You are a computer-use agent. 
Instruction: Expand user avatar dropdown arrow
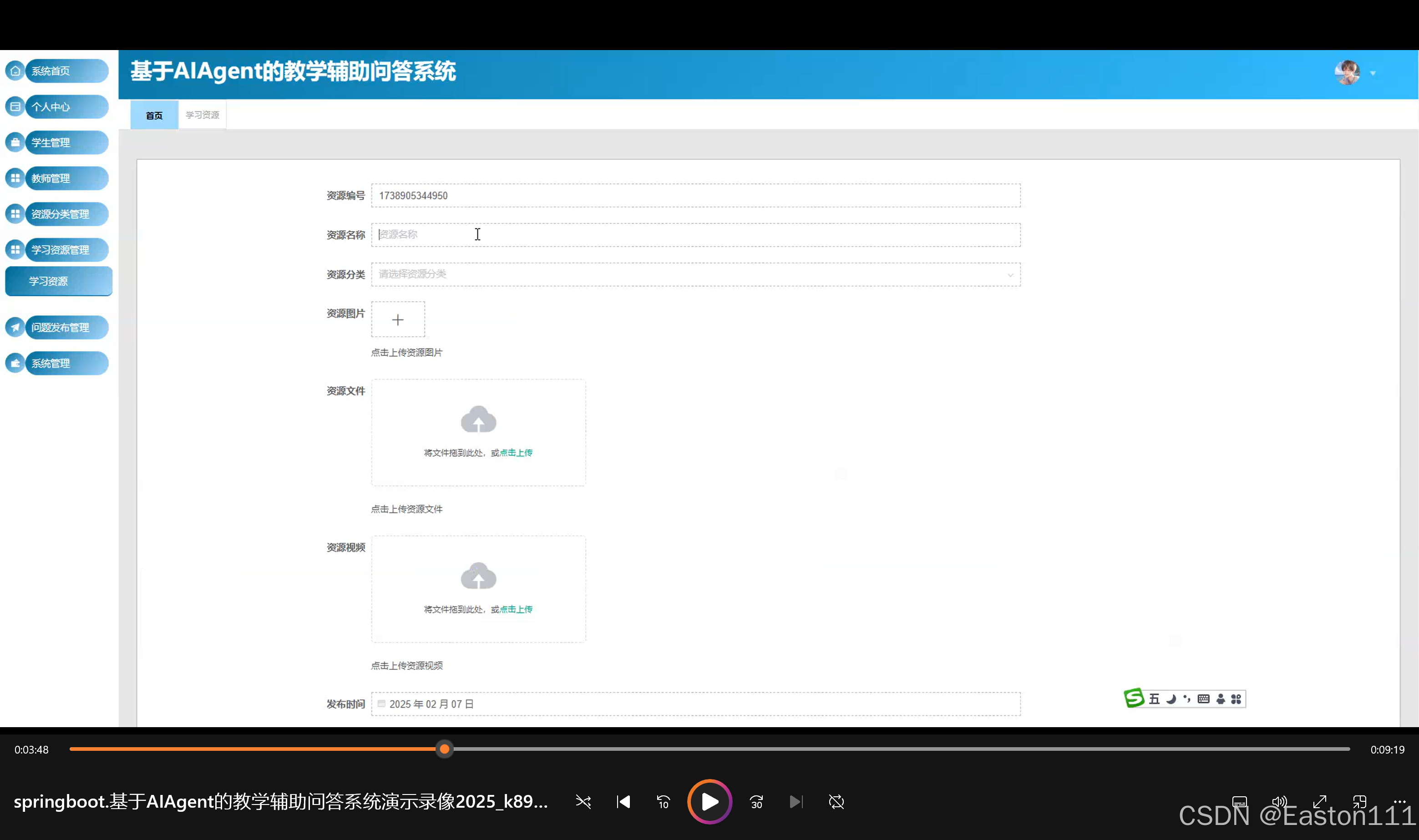[1373, 73]
